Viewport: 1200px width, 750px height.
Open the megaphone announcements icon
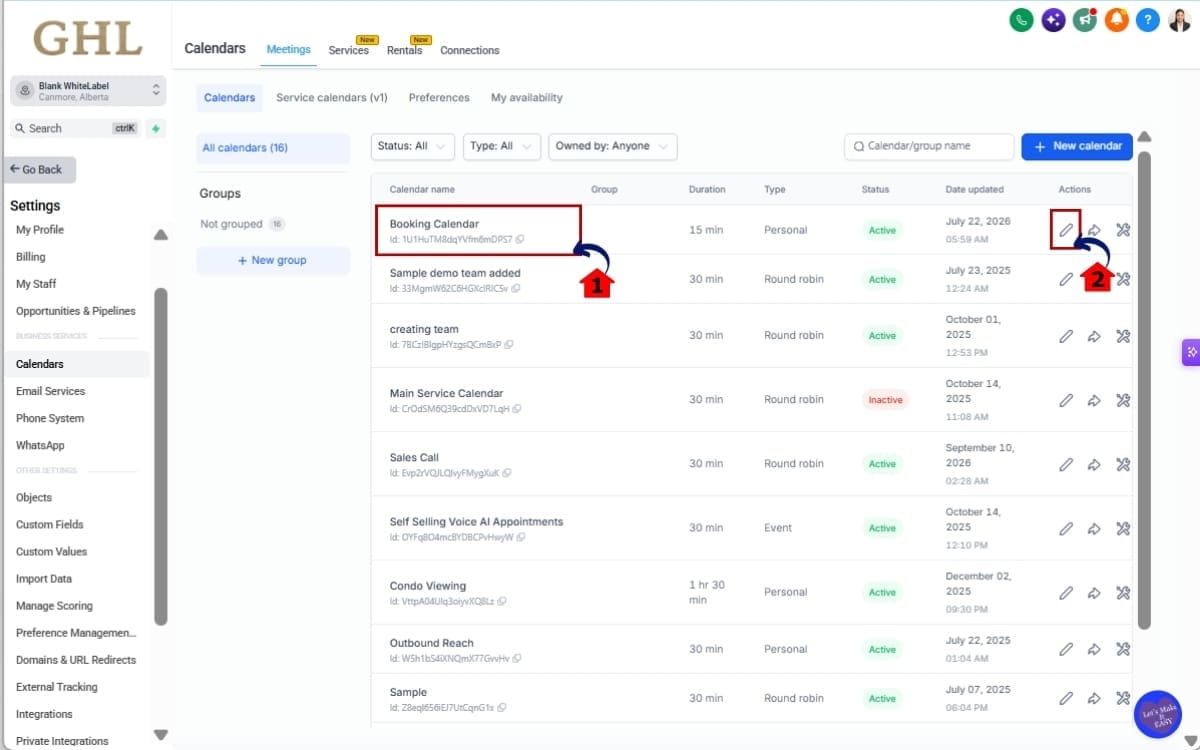(x=1085, y=19)
